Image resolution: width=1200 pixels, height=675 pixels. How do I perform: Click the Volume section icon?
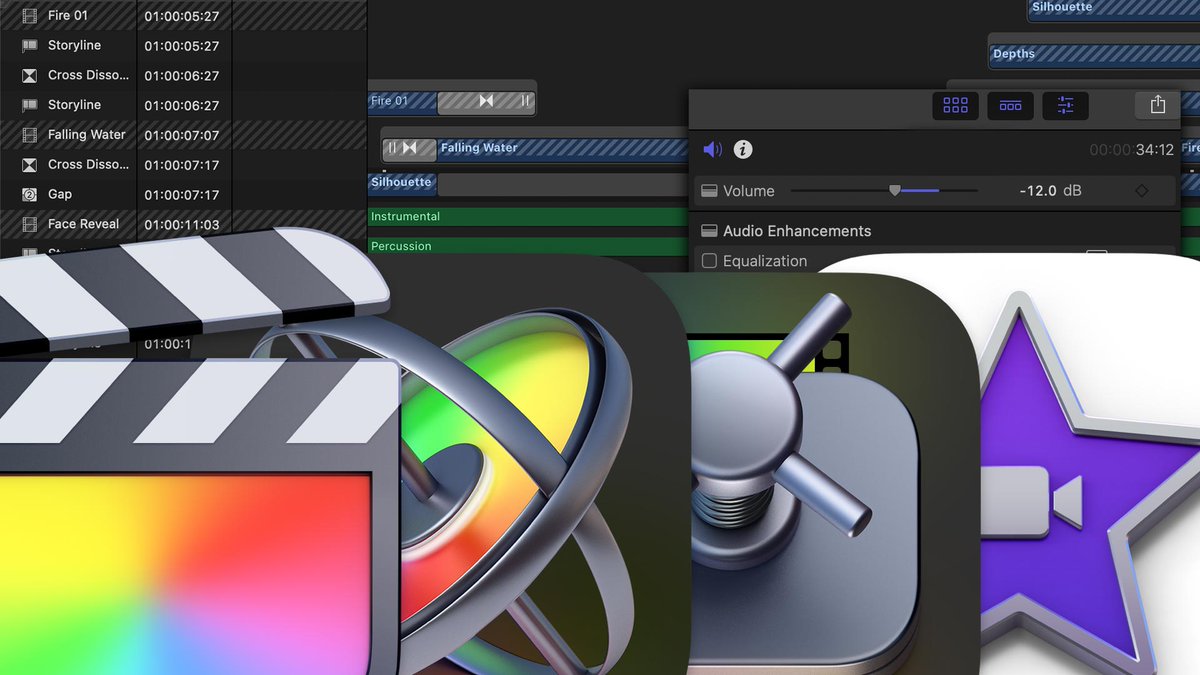pyautogui.click(x=708, y=190)
